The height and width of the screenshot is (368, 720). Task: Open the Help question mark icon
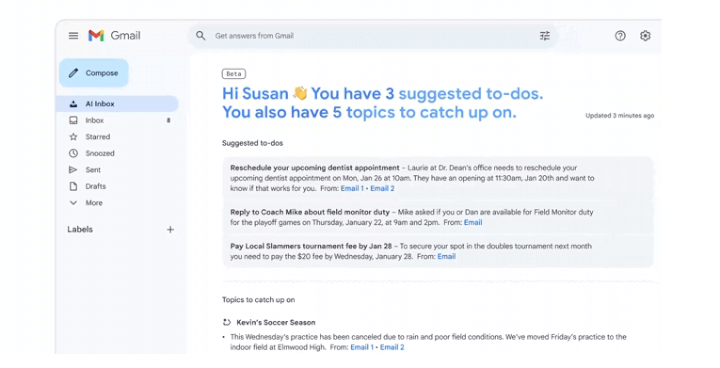coord(620,35)
